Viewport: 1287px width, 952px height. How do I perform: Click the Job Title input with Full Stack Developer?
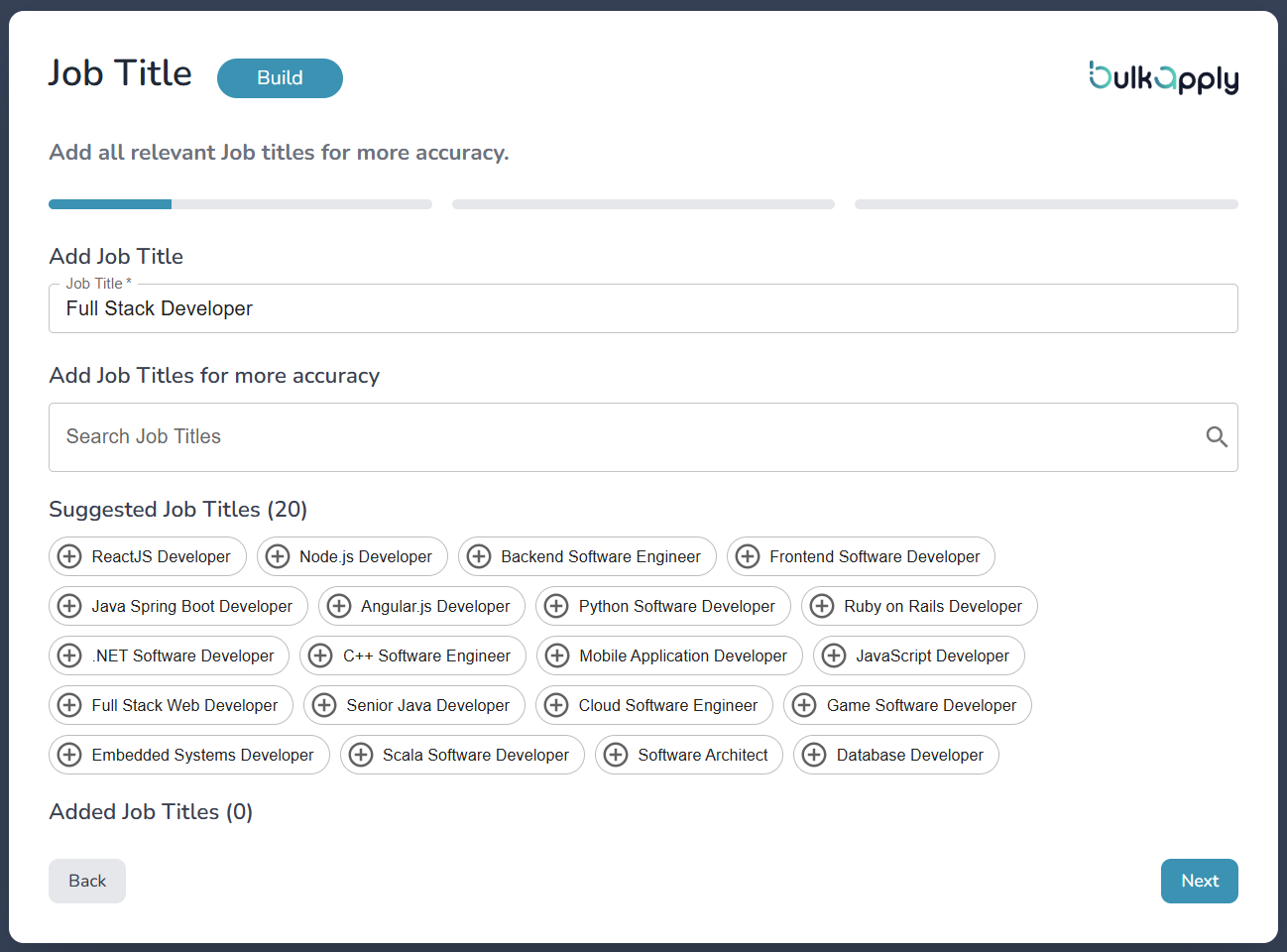[x=643, y=309]
